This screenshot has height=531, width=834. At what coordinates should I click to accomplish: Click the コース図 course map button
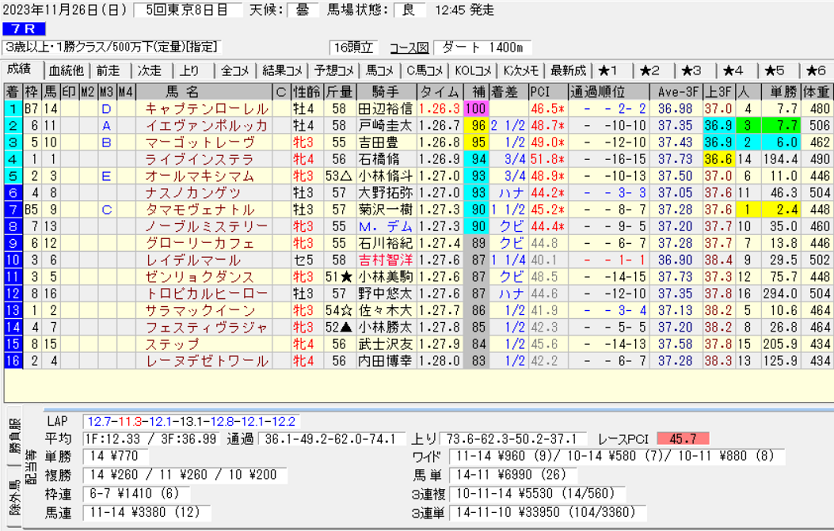(408, 47)
